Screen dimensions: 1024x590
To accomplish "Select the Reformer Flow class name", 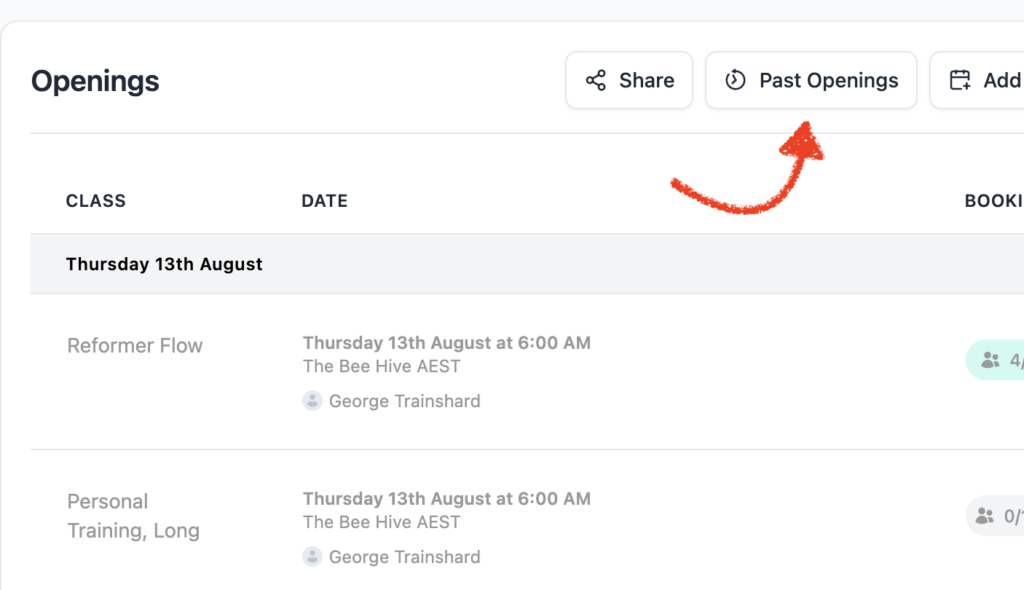I will (135, 346).
